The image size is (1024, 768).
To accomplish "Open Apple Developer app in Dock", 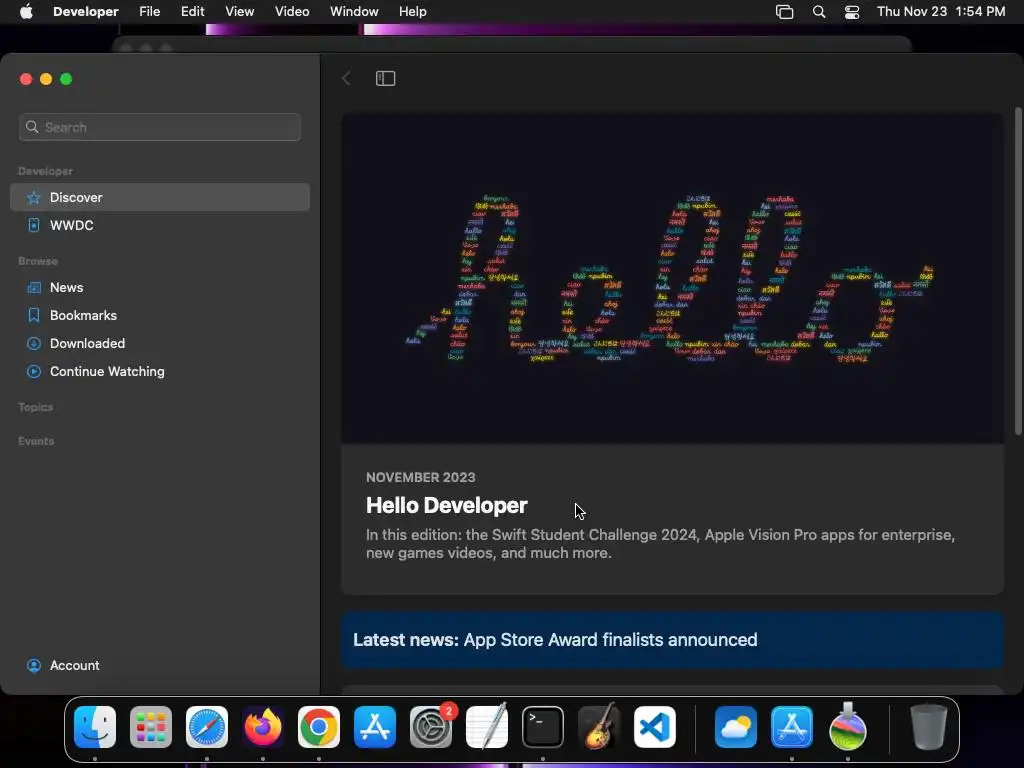I will point(792,727).
